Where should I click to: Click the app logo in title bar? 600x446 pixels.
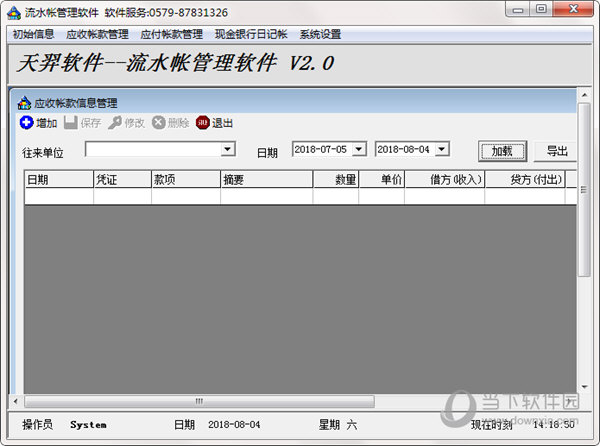[14, 13]
